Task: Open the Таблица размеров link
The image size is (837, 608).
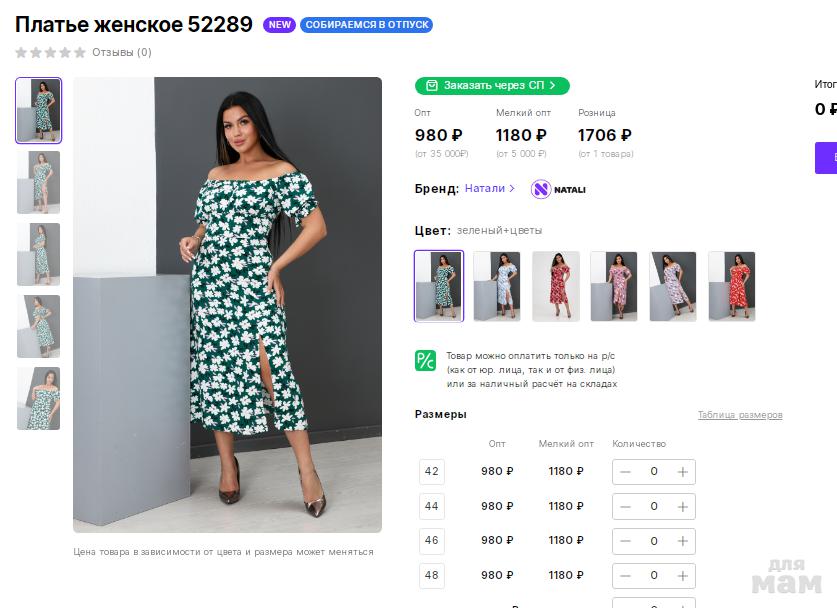Action: pyautogui.click(x=739, y=415)
